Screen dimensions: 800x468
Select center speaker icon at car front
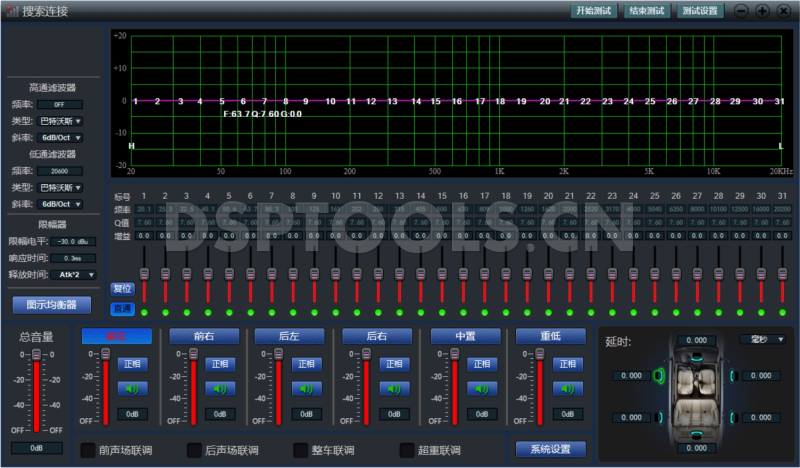pyautogui.click(x=696, y=358)
